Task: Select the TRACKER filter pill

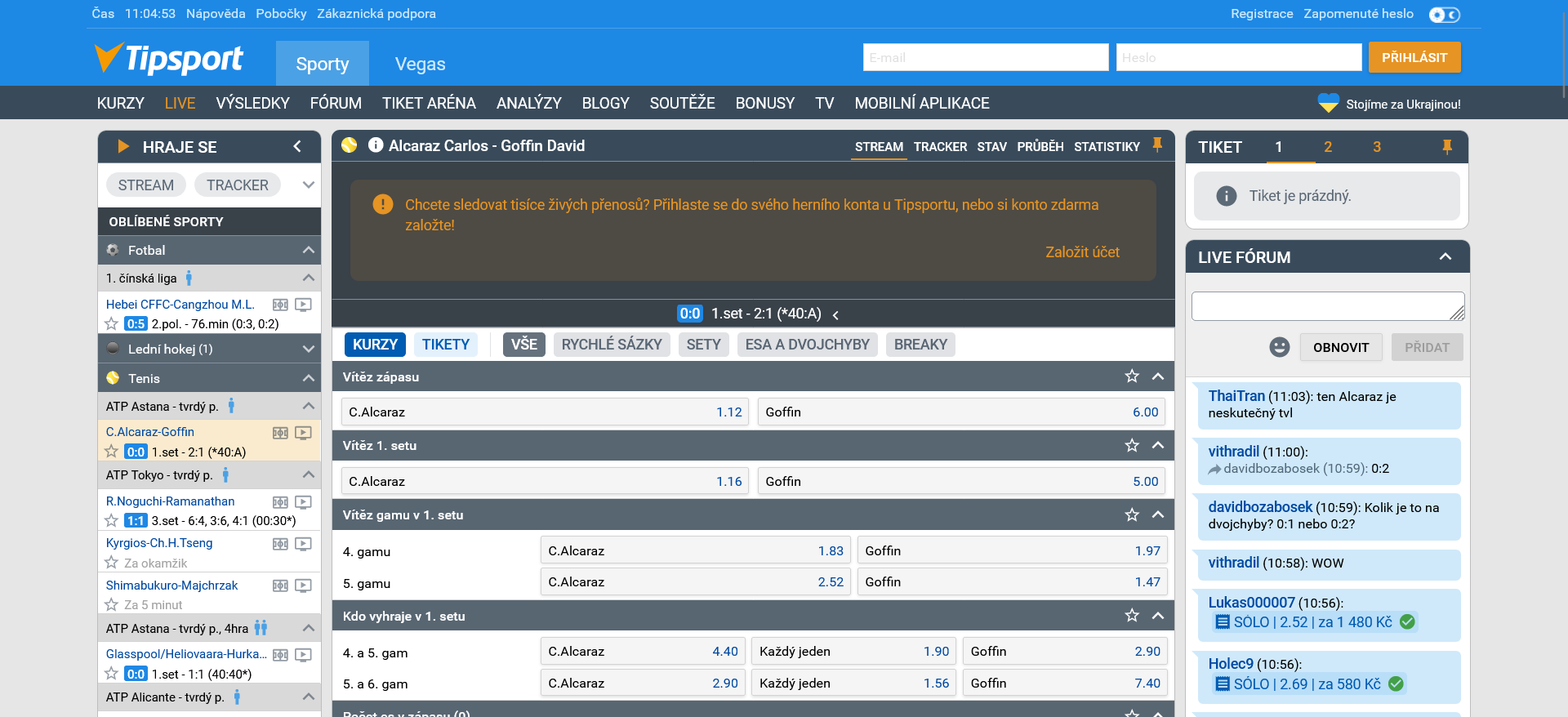Action: coord(237,185)
